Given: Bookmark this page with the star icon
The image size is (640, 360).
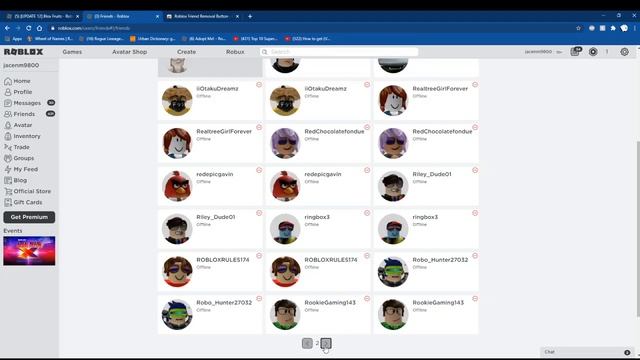Looking at the screenshot, I should 578,28.
